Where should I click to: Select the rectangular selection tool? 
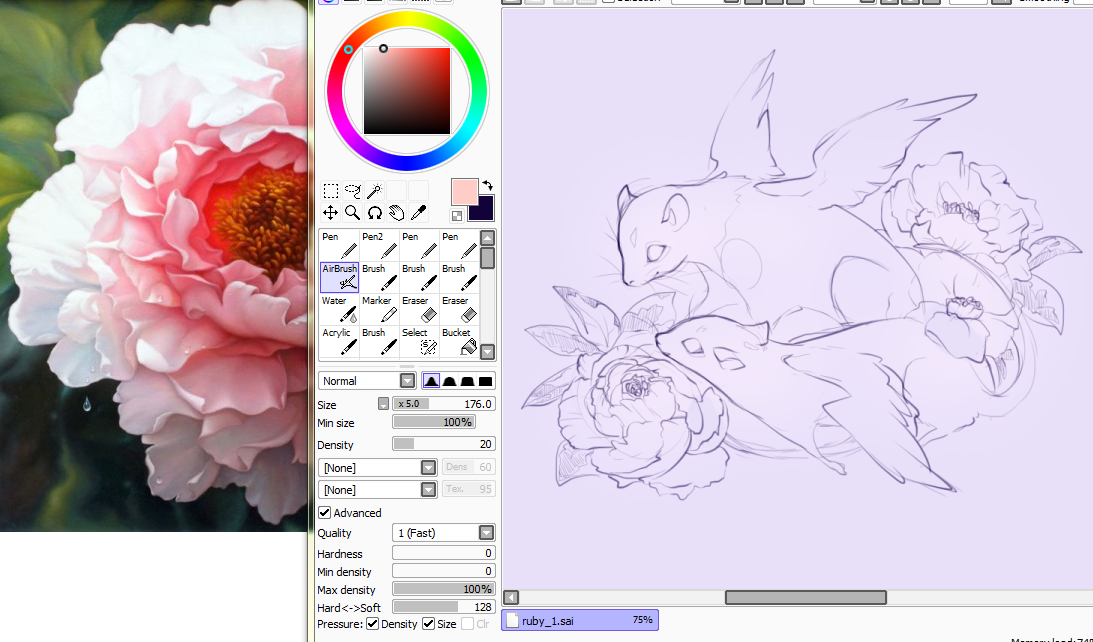point(330,190)
